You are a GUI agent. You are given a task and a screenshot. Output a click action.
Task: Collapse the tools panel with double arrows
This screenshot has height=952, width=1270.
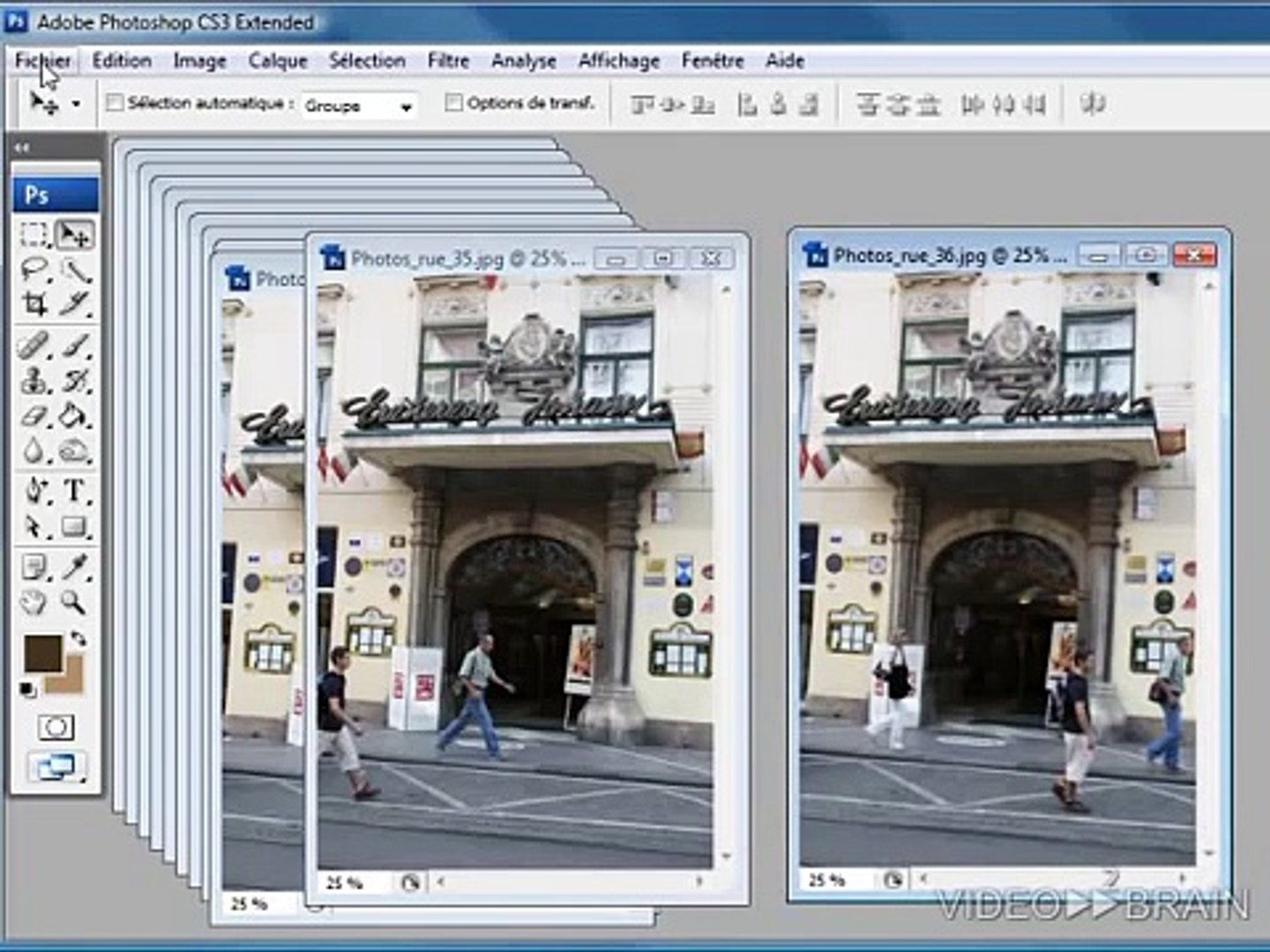pos(22,147)
